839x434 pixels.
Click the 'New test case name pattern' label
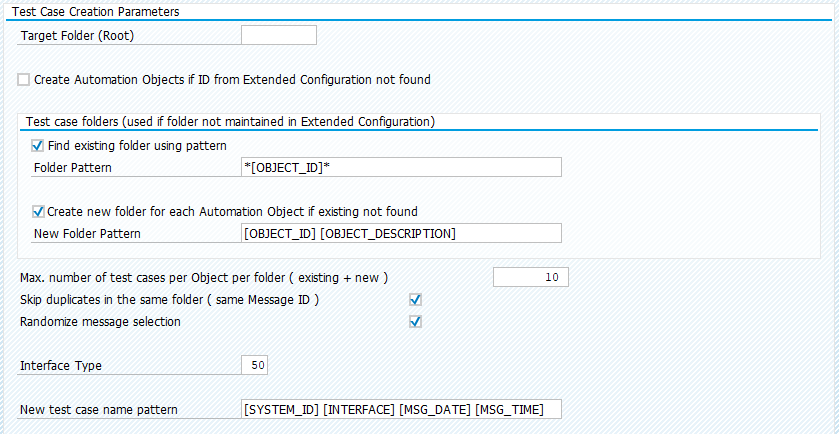coord(98,410)
